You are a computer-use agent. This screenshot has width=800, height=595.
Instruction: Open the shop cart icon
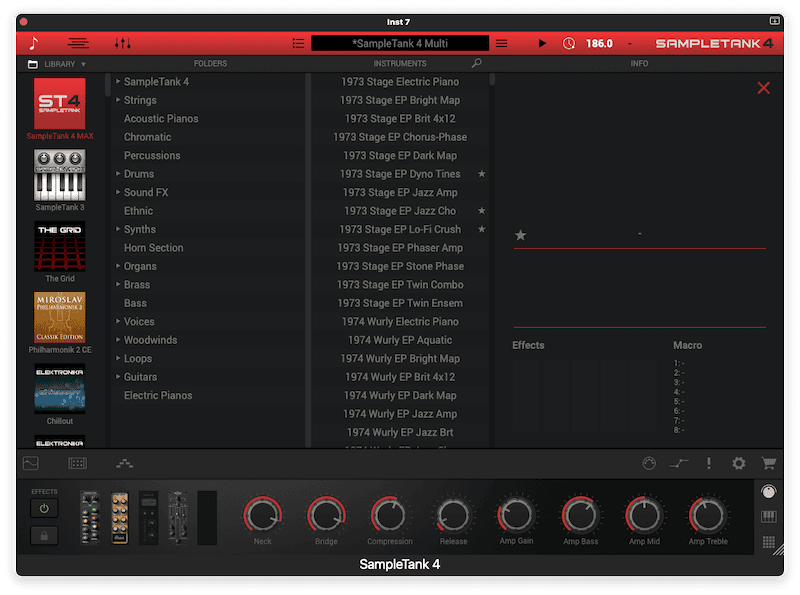pyautogui.click(x=769, y=463)
